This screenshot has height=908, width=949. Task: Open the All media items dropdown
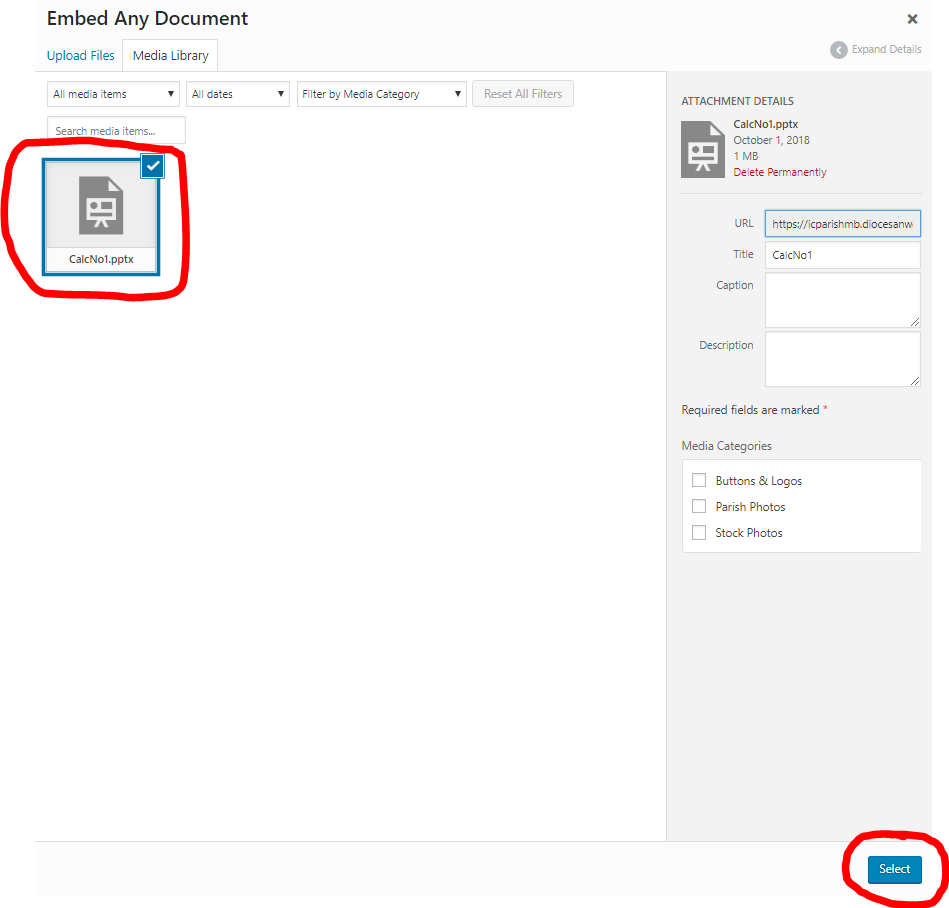pos(113,94)
